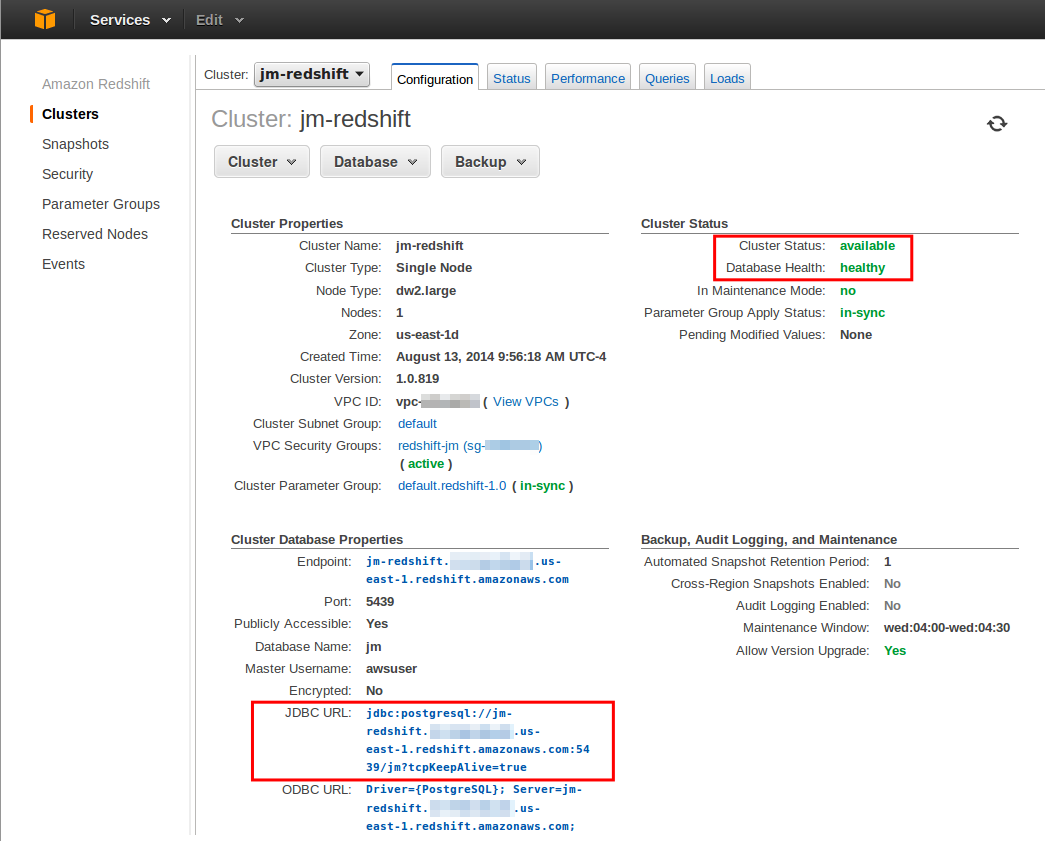Open Reserved Nodes in the sidebar
The width and height of the screenshot is (1045, 841).
(95, 234)
